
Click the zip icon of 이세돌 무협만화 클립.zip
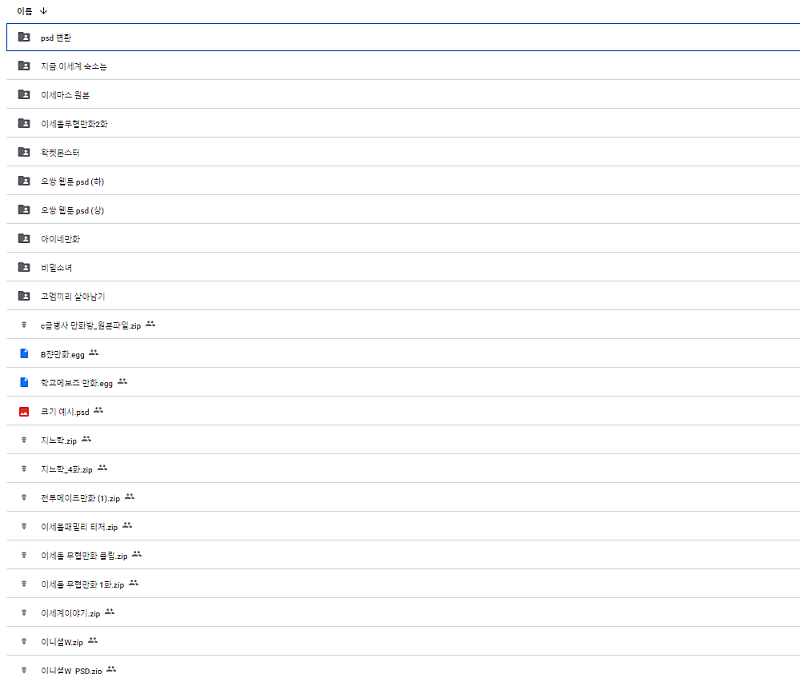tap(24, 555)
